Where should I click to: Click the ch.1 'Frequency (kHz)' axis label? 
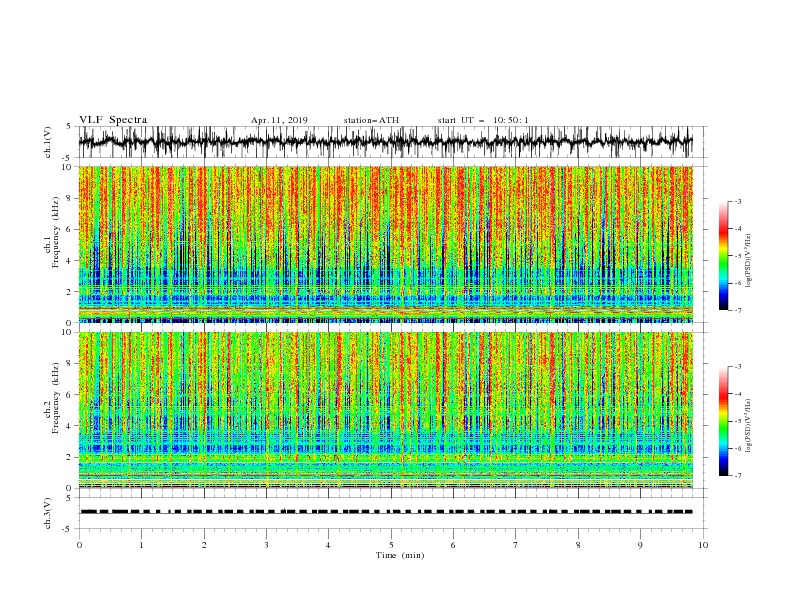click(56, 231)
